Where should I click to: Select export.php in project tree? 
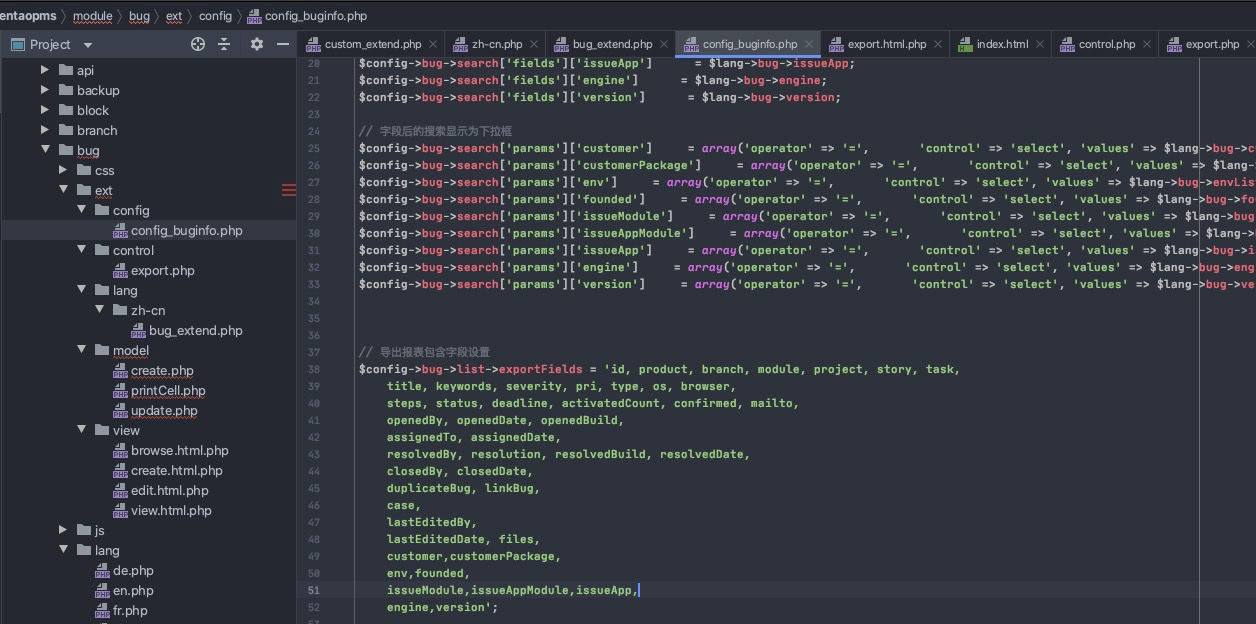point(163,270)
